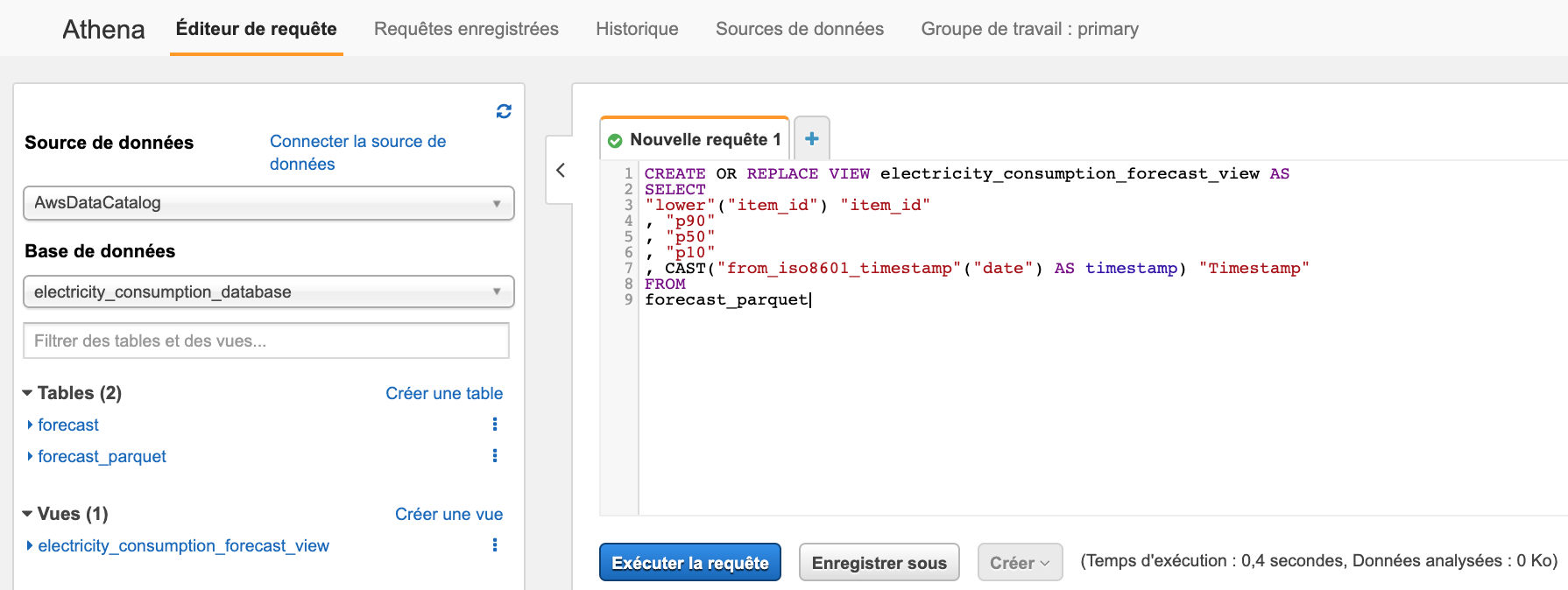Viewport: 1568px width, 590px height.
Task: Open the Créer dropdown button
Action: [x=1020, y=563]
